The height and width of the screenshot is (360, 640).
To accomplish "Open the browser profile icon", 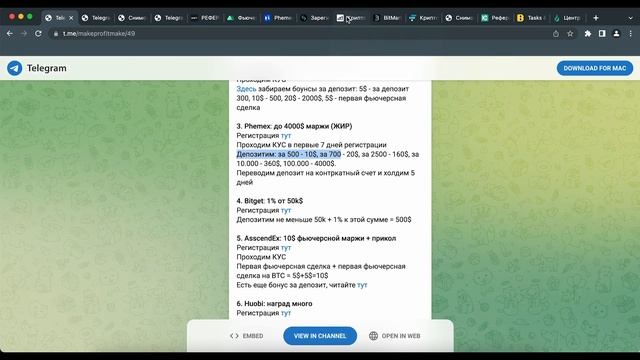I will point(616,33).
